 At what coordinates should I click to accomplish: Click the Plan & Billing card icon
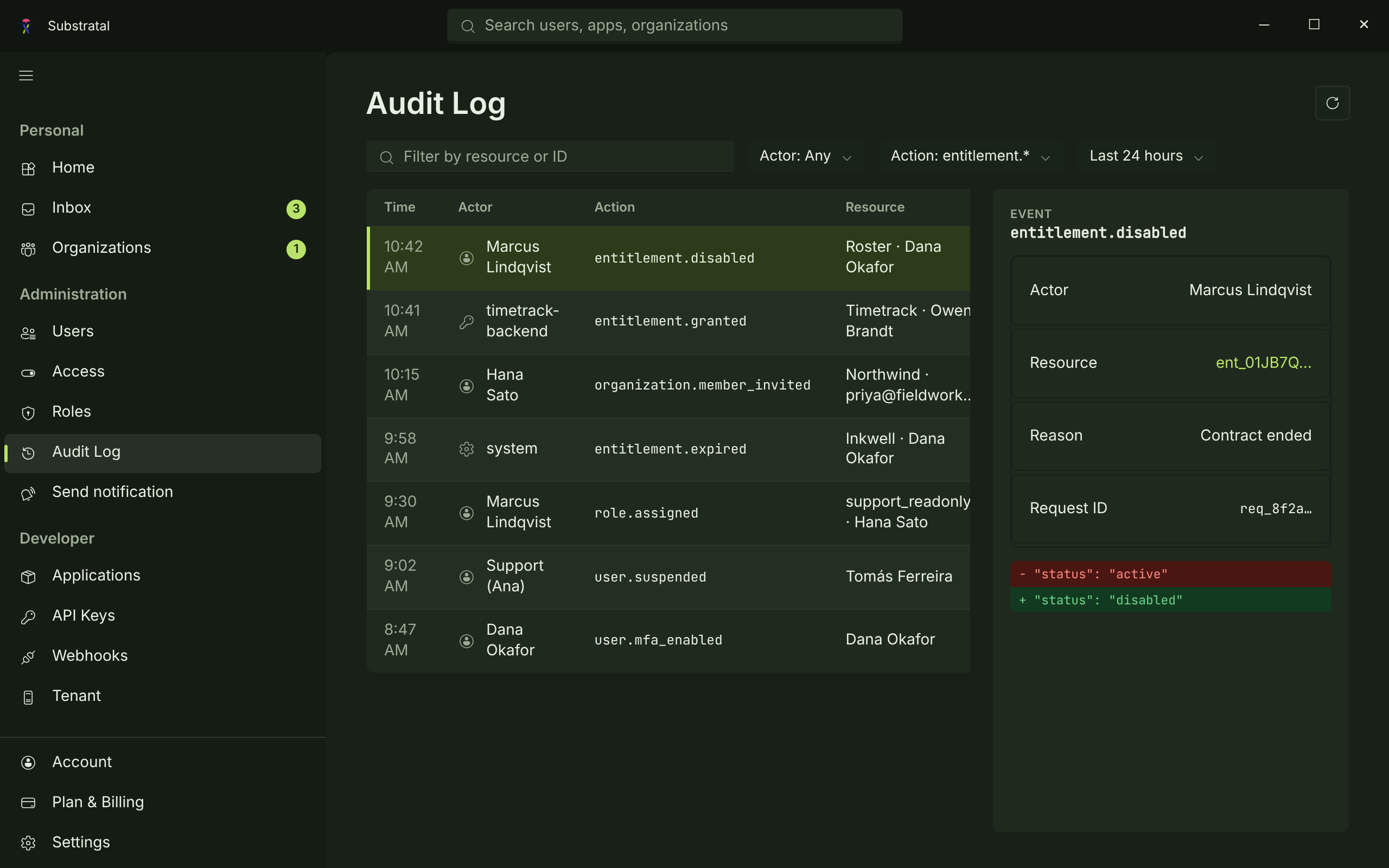point(28,802)
